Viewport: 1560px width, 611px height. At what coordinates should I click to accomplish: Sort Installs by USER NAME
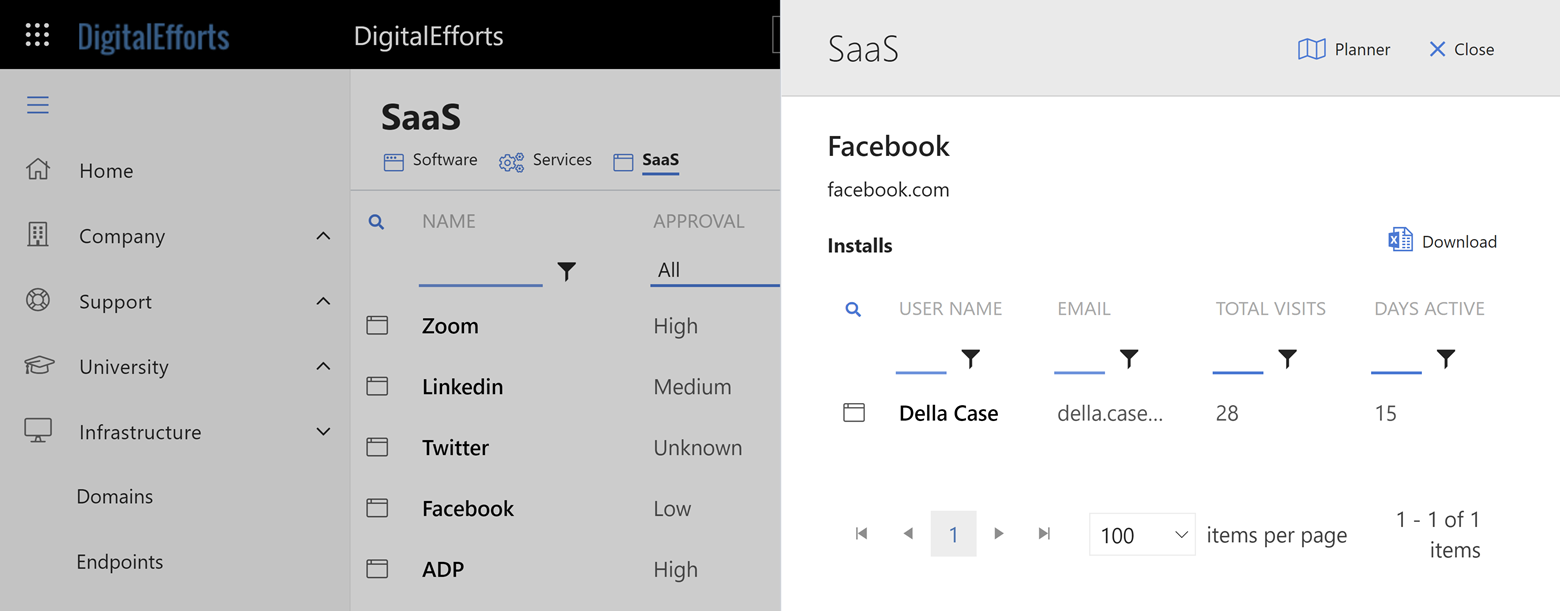point(950,309)
